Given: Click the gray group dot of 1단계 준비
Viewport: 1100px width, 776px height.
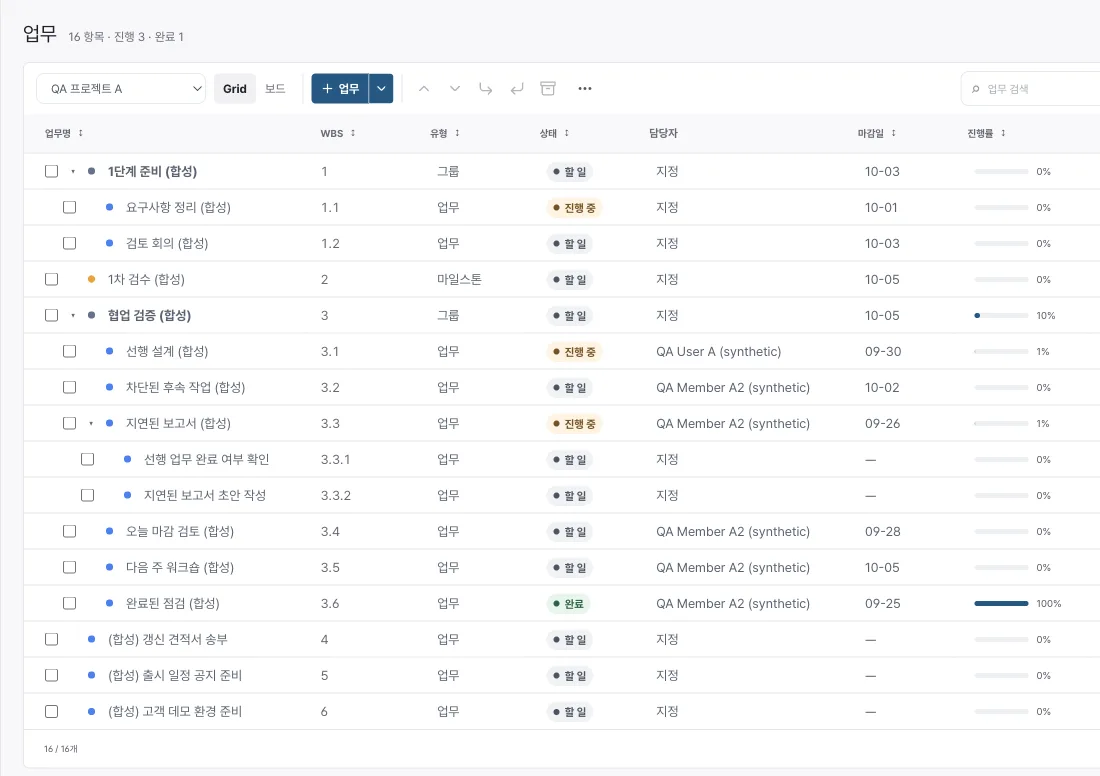Looking at the screenshot, I should coord(91,171).
